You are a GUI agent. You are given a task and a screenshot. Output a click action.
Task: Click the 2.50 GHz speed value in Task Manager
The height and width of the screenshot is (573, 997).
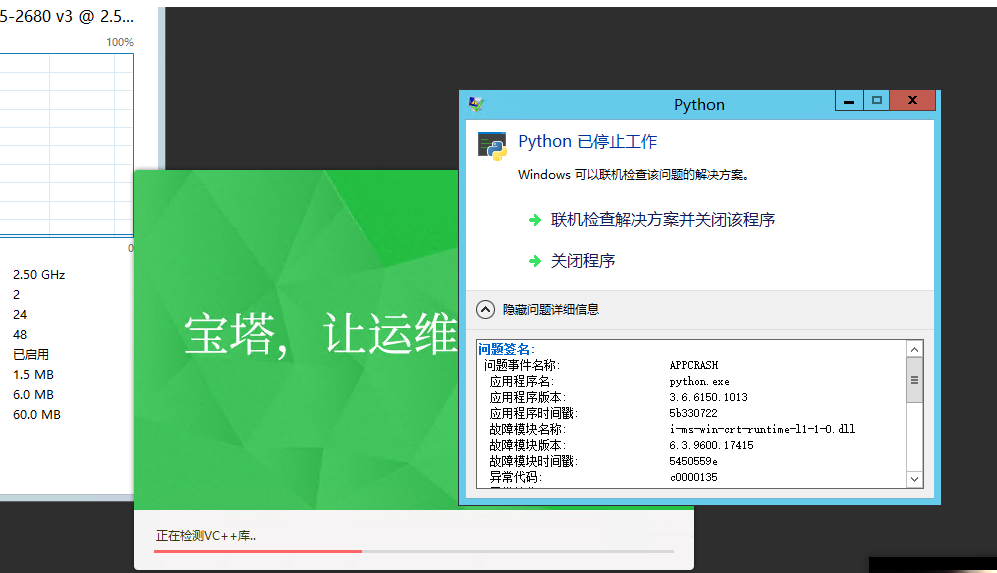(x=39, y=275)
